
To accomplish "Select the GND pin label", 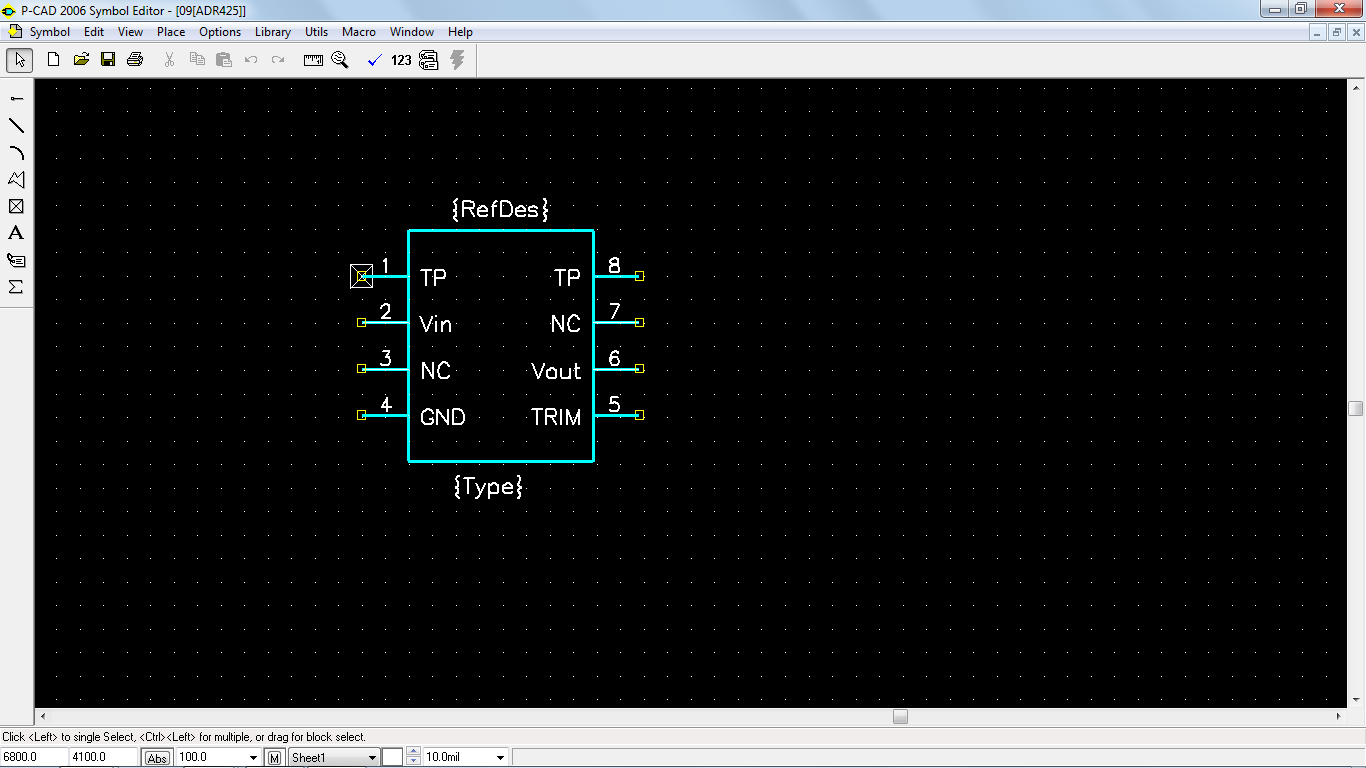I will pos(443,417).
